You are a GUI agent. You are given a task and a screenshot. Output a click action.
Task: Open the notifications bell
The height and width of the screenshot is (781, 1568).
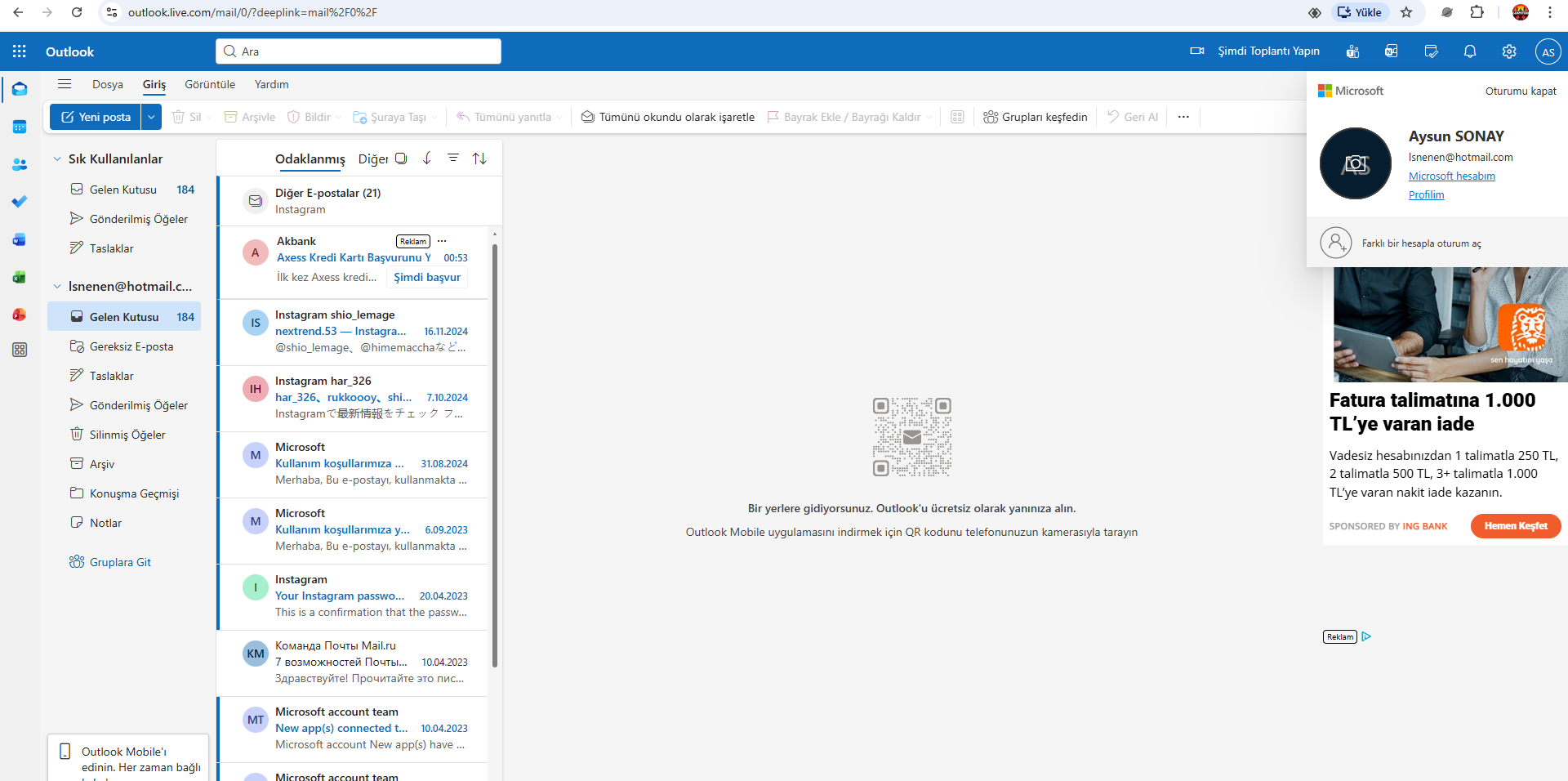(x=1470, y=51)
